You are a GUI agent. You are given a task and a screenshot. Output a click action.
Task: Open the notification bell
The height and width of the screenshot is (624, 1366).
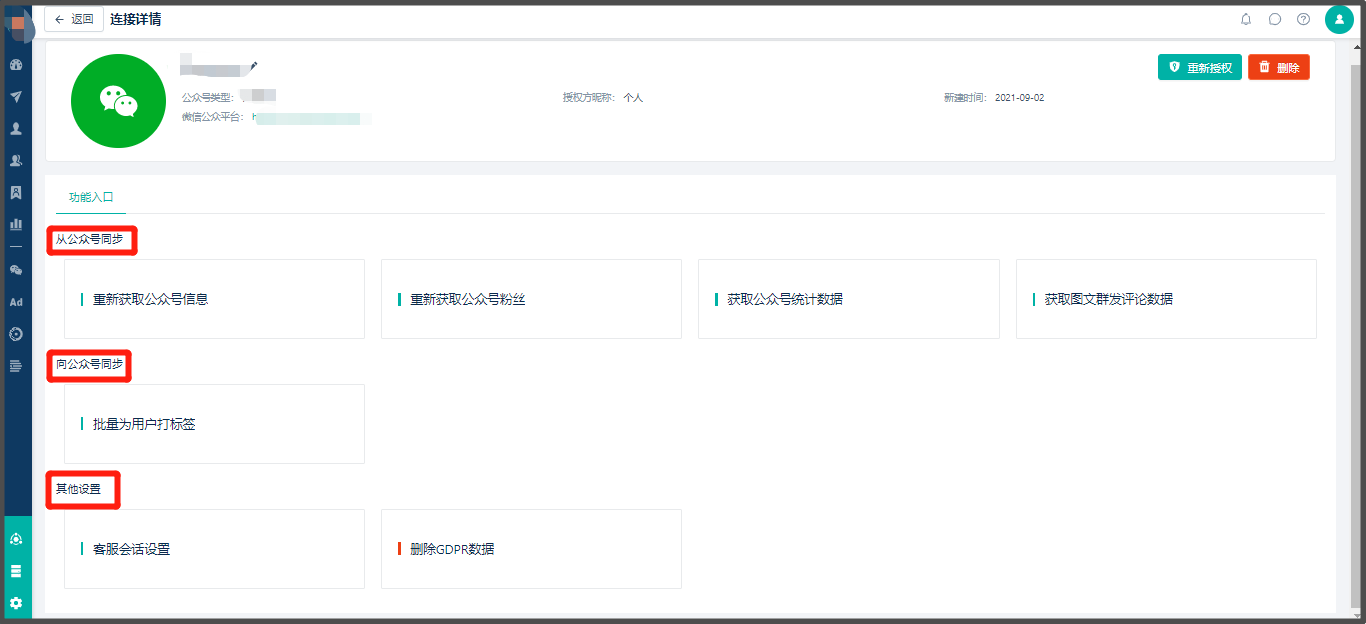1246,19
